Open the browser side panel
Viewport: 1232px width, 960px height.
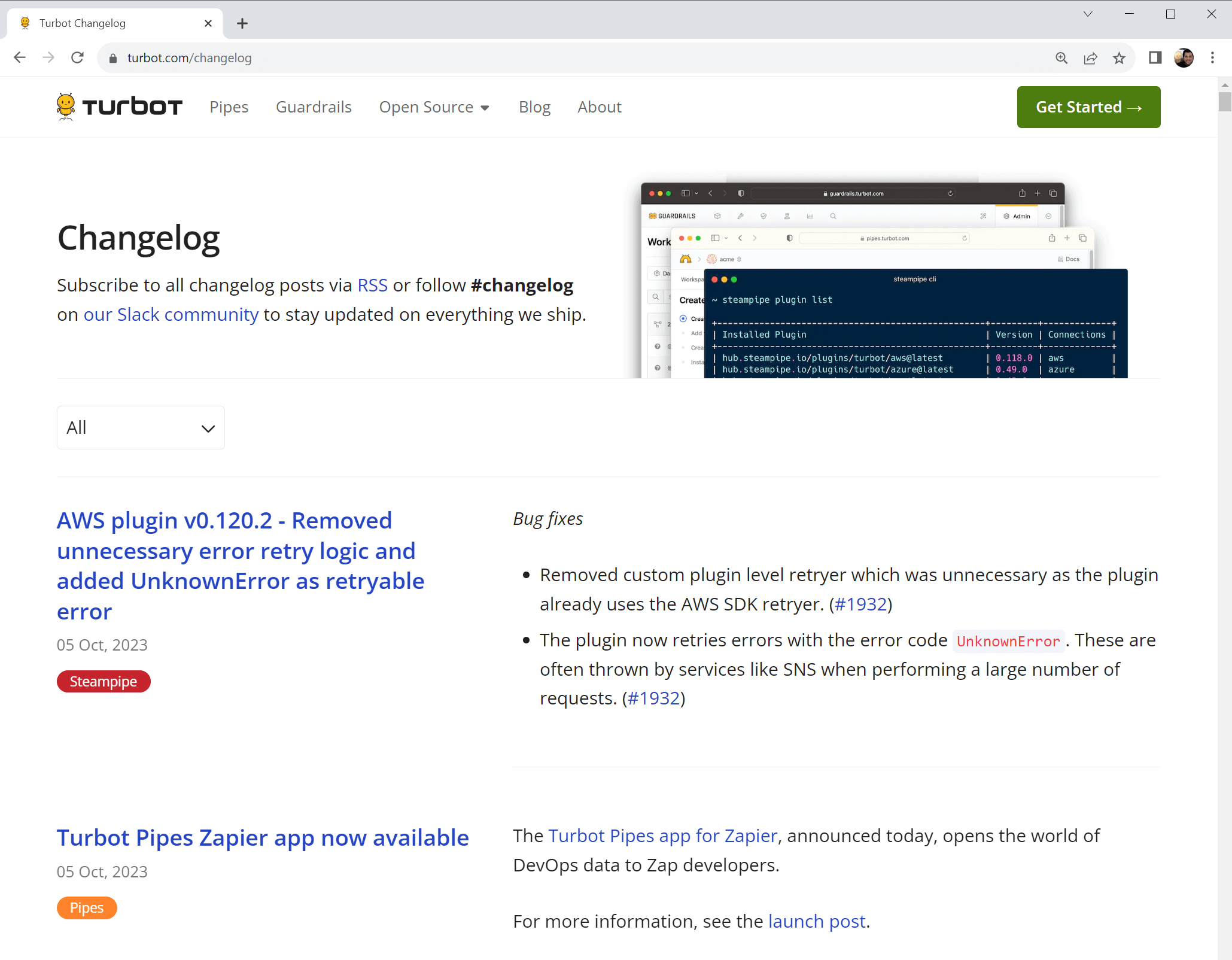click(1155, 58)
